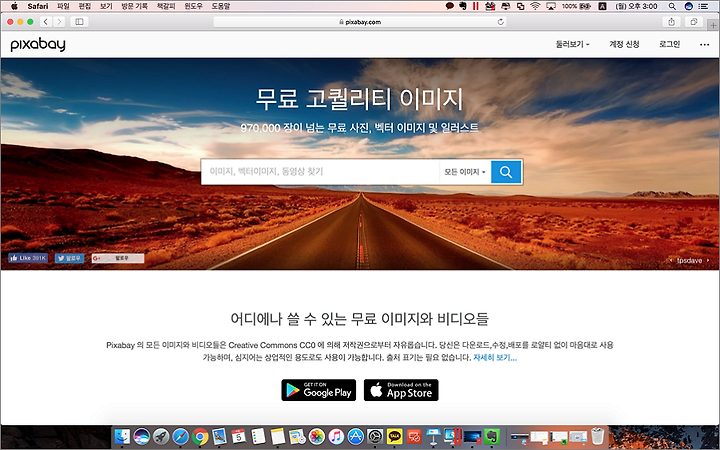Open the Trash in dock
Screen dimensions: 720x450
[597, 436]
